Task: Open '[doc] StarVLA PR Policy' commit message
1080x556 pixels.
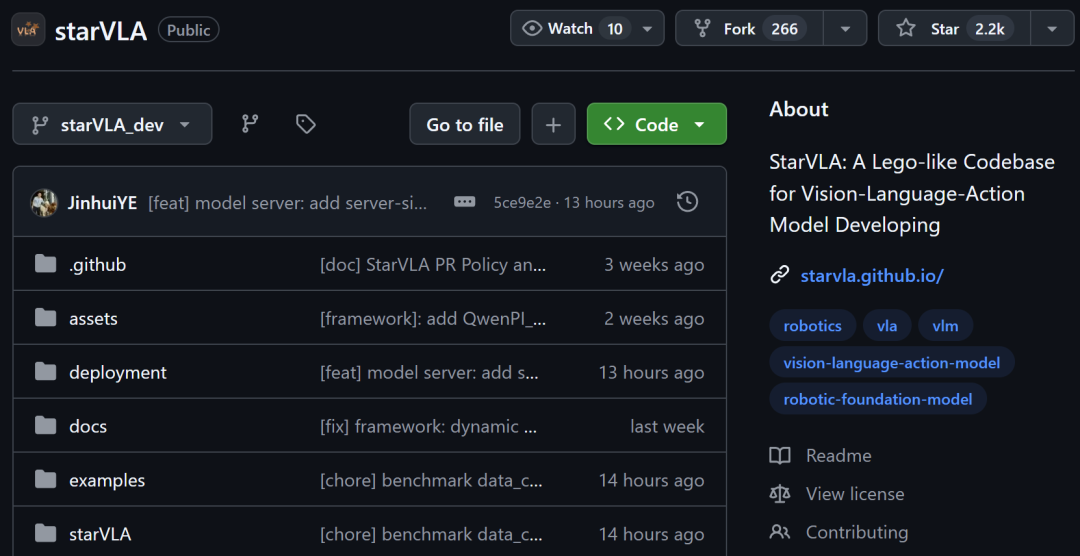Action: [x=433, y=265]
